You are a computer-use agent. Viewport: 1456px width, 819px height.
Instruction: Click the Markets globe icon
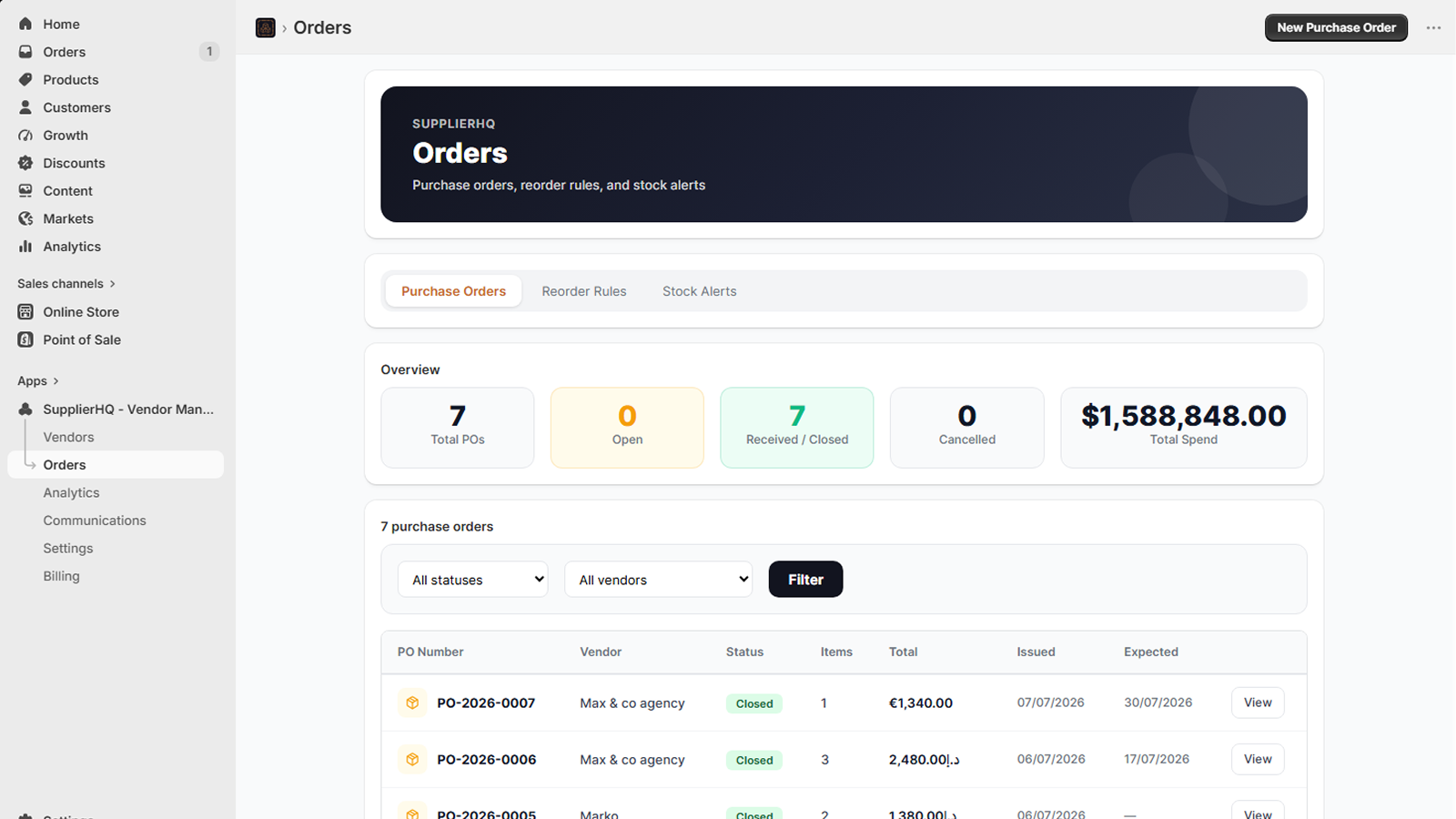pyautogui.click(x=25, y=218)
